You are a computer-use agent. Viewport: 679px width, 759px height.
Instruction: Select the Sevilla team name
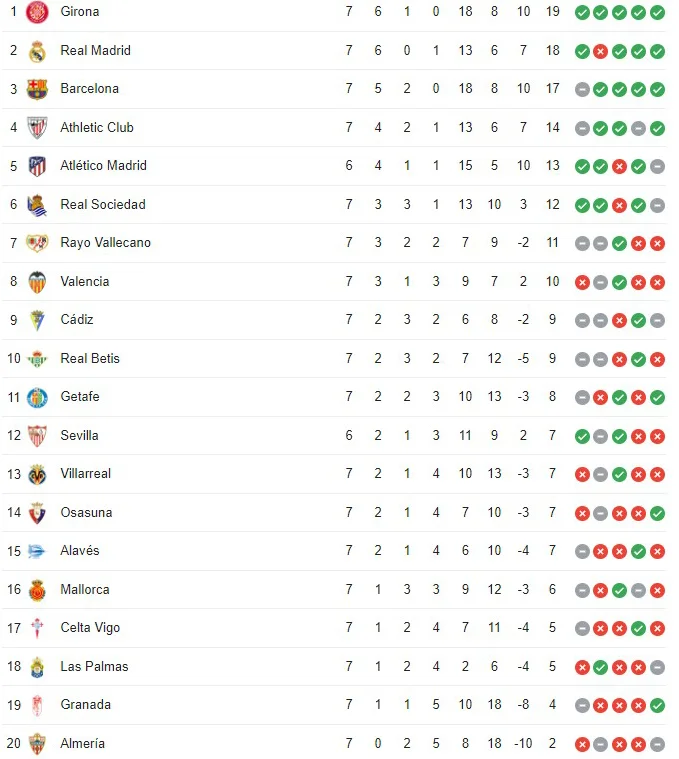tap(79, 436)
